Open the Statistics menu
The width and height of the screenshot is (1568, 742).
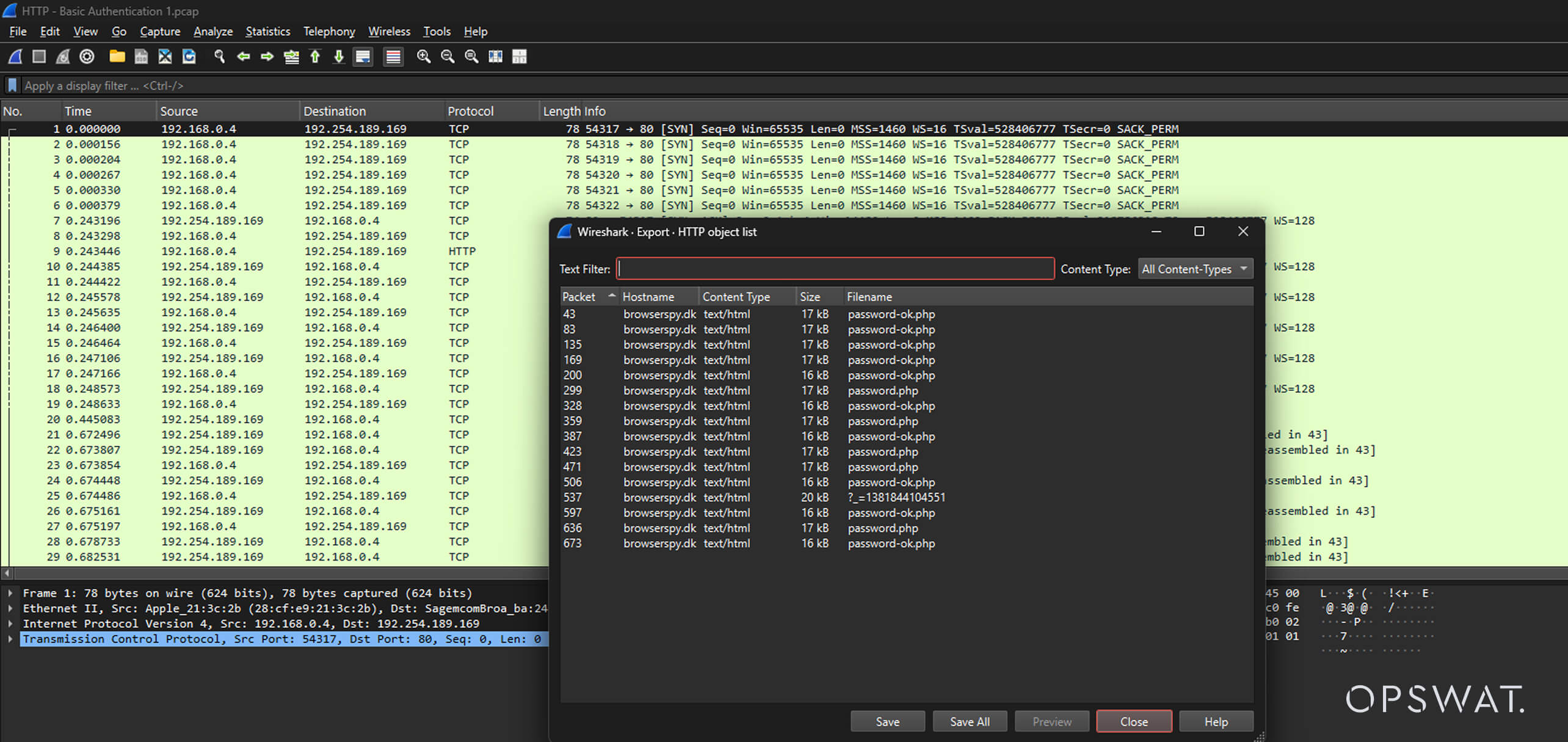point(267,31)
